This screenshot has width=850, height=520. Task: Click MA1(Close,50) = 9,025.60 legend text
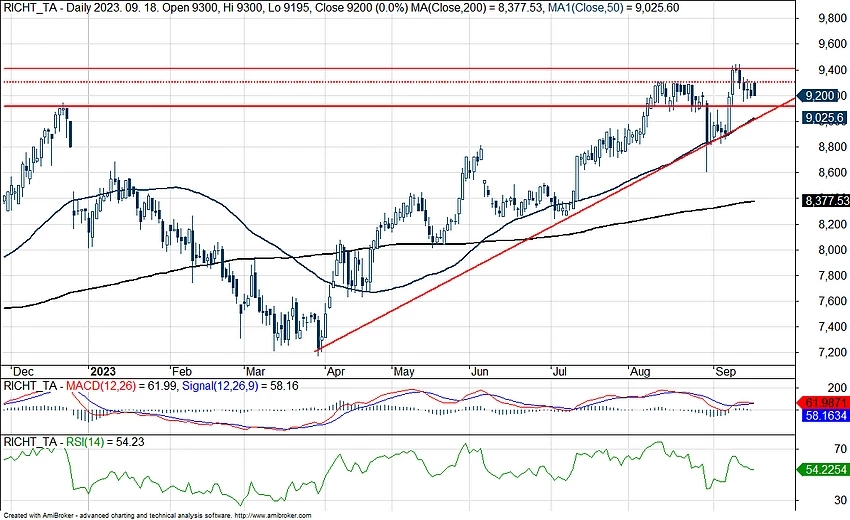coord(613,8)
